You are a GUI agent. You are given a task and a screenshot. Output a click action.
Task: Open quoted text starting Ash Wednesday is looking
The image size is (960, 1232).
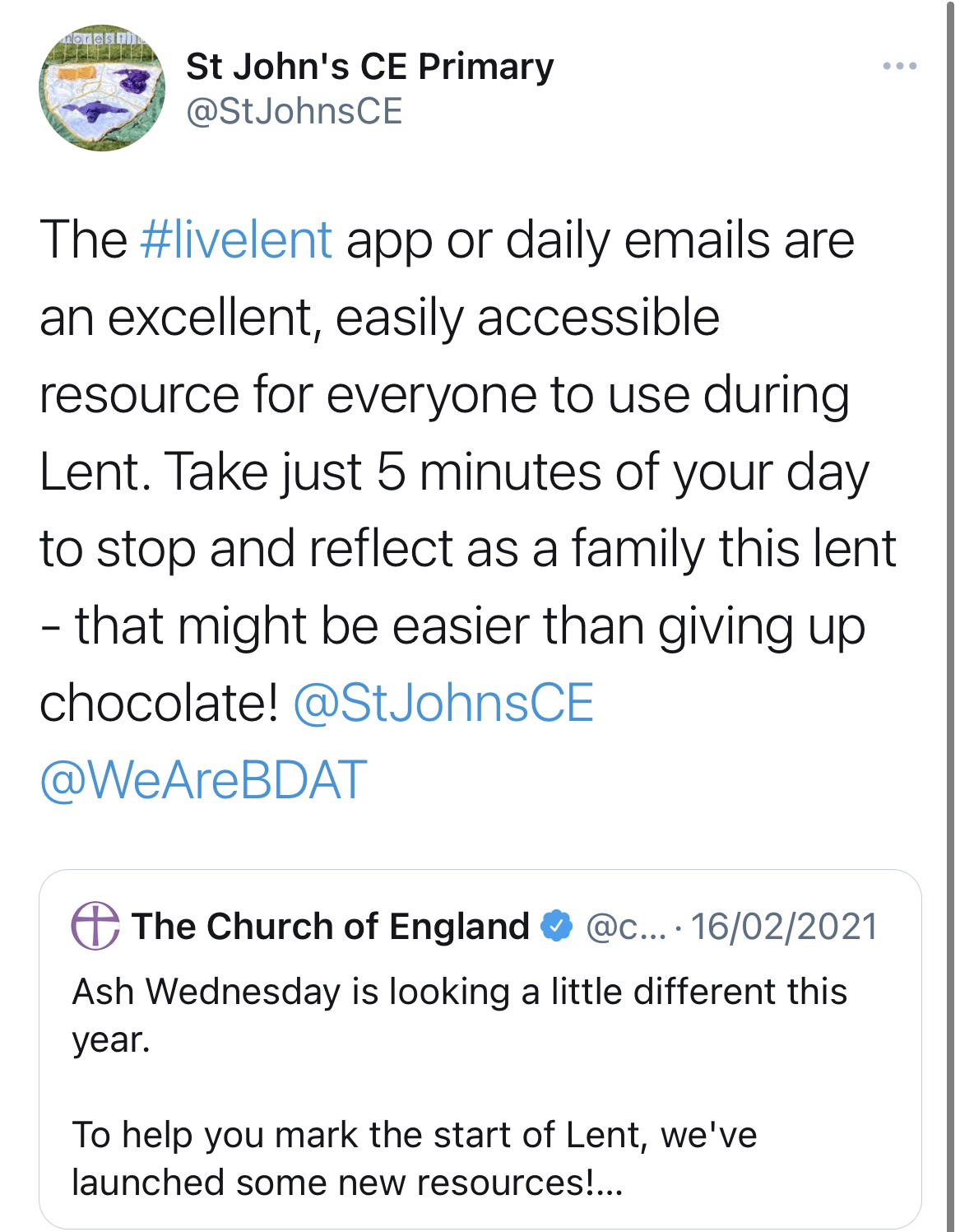460,1015
